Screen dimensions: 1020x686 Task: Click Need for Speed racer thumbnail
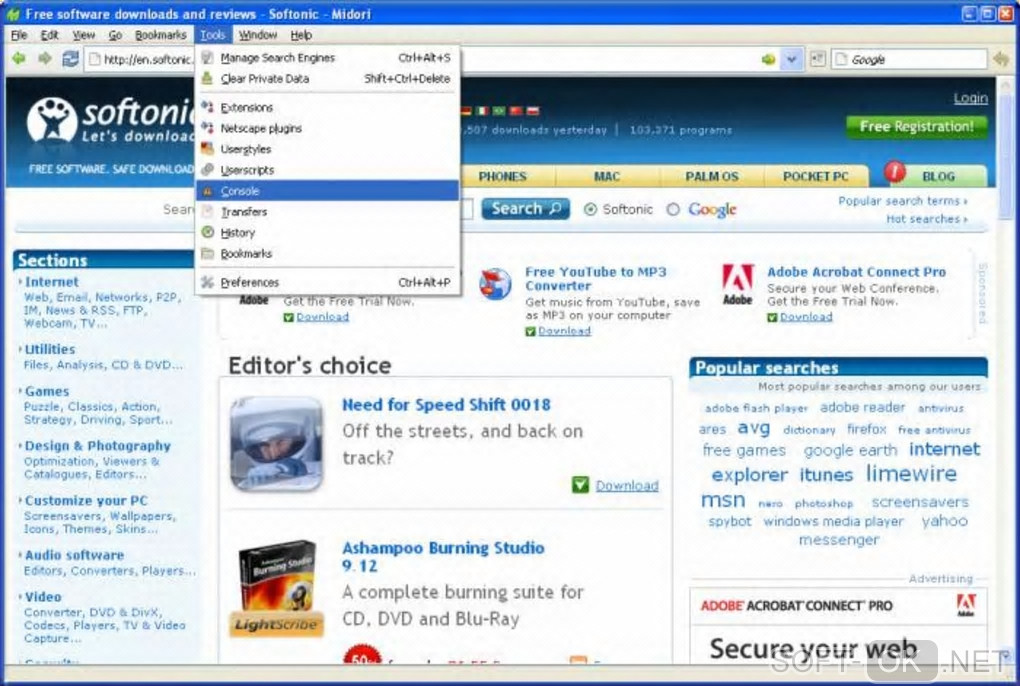click(x=276, y=443)
